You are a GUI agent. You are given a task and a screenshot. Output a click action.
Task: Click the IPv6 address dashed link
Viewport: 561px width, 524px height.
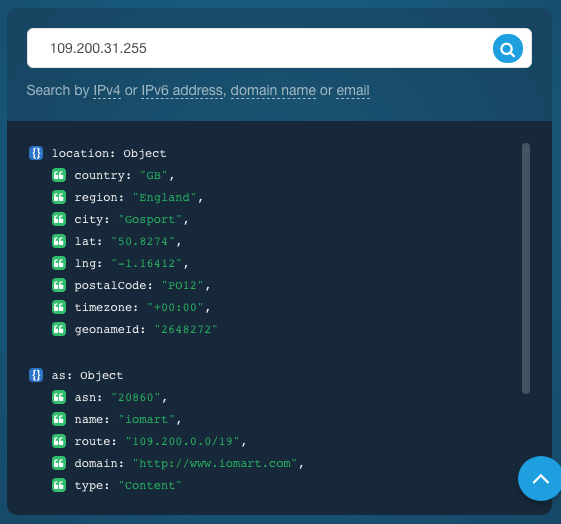pyautogui.click(x=182, y=90)
